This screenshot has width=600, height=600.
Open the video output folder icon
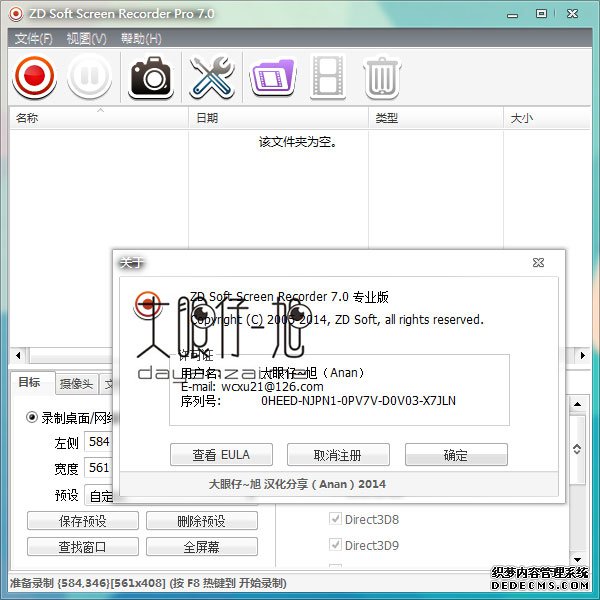(273, 77)
